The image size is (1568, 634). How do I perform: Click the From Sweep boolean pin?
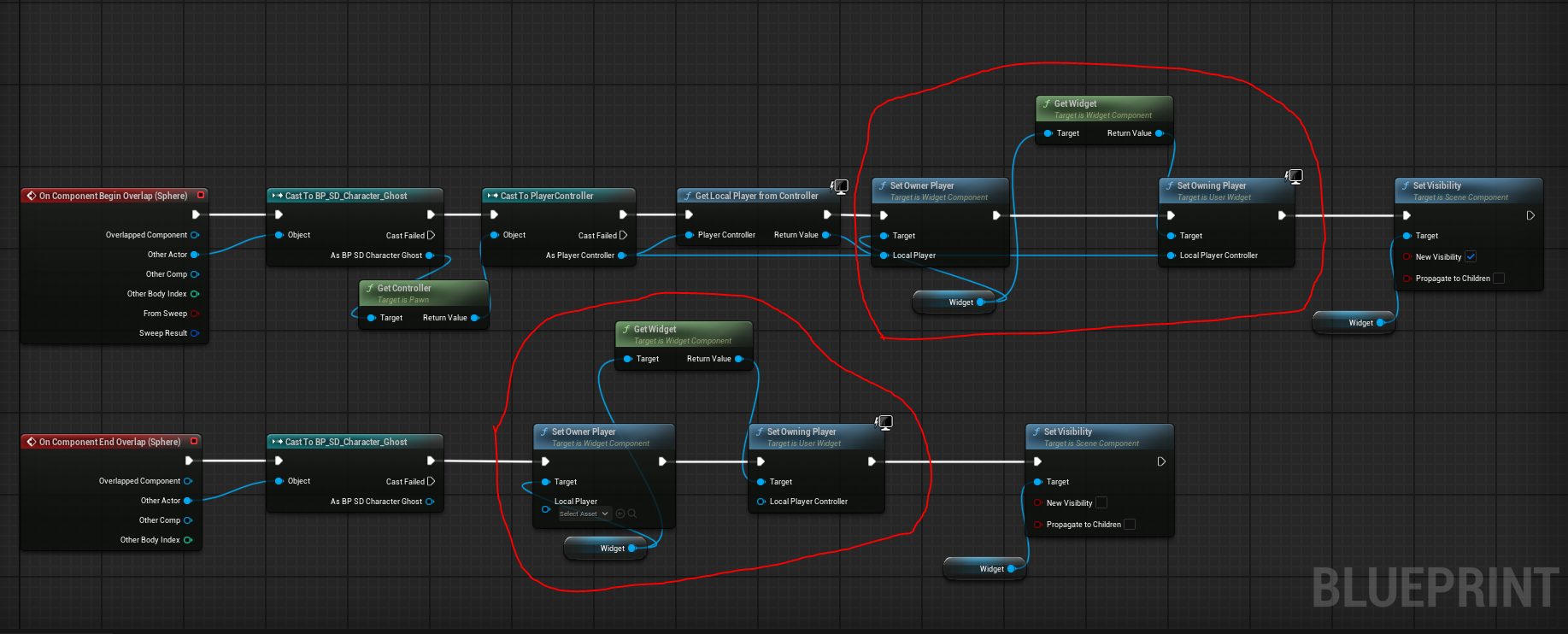tap(195, 314)
